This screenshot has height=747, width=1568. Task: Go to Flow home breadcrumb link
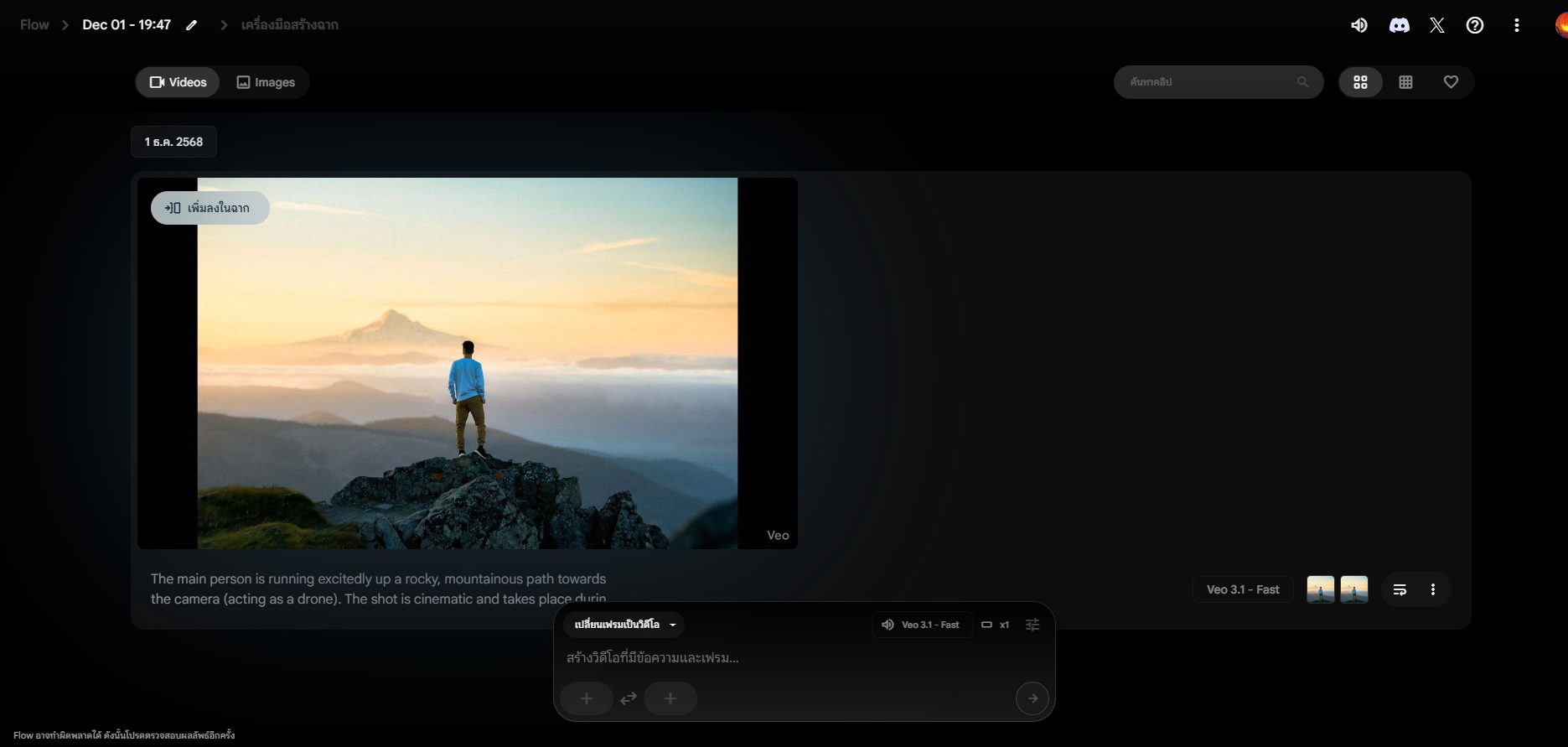(x=34, y=25)
